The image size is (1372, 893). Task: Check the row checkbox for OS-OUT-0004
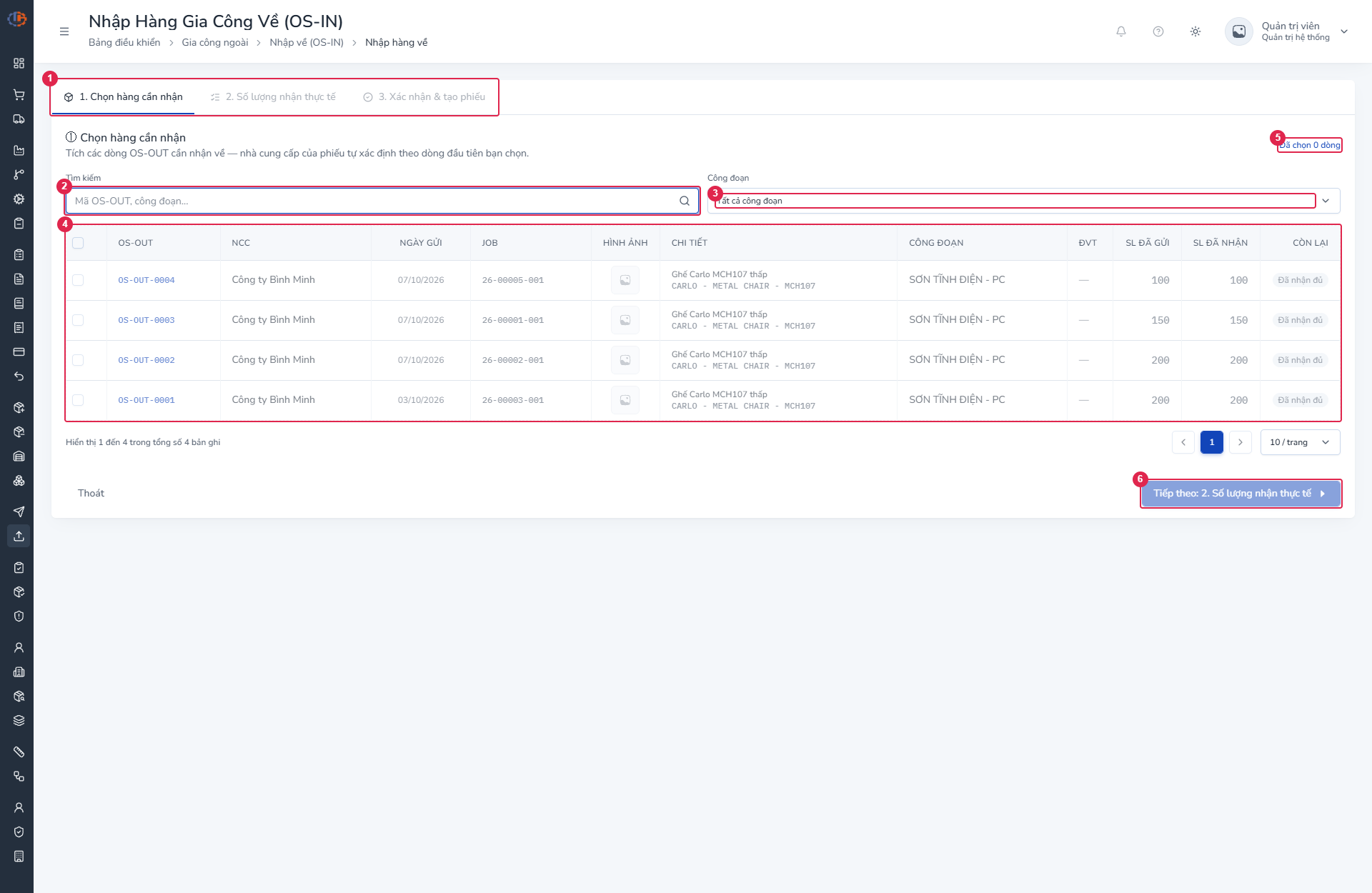[78, 280]
